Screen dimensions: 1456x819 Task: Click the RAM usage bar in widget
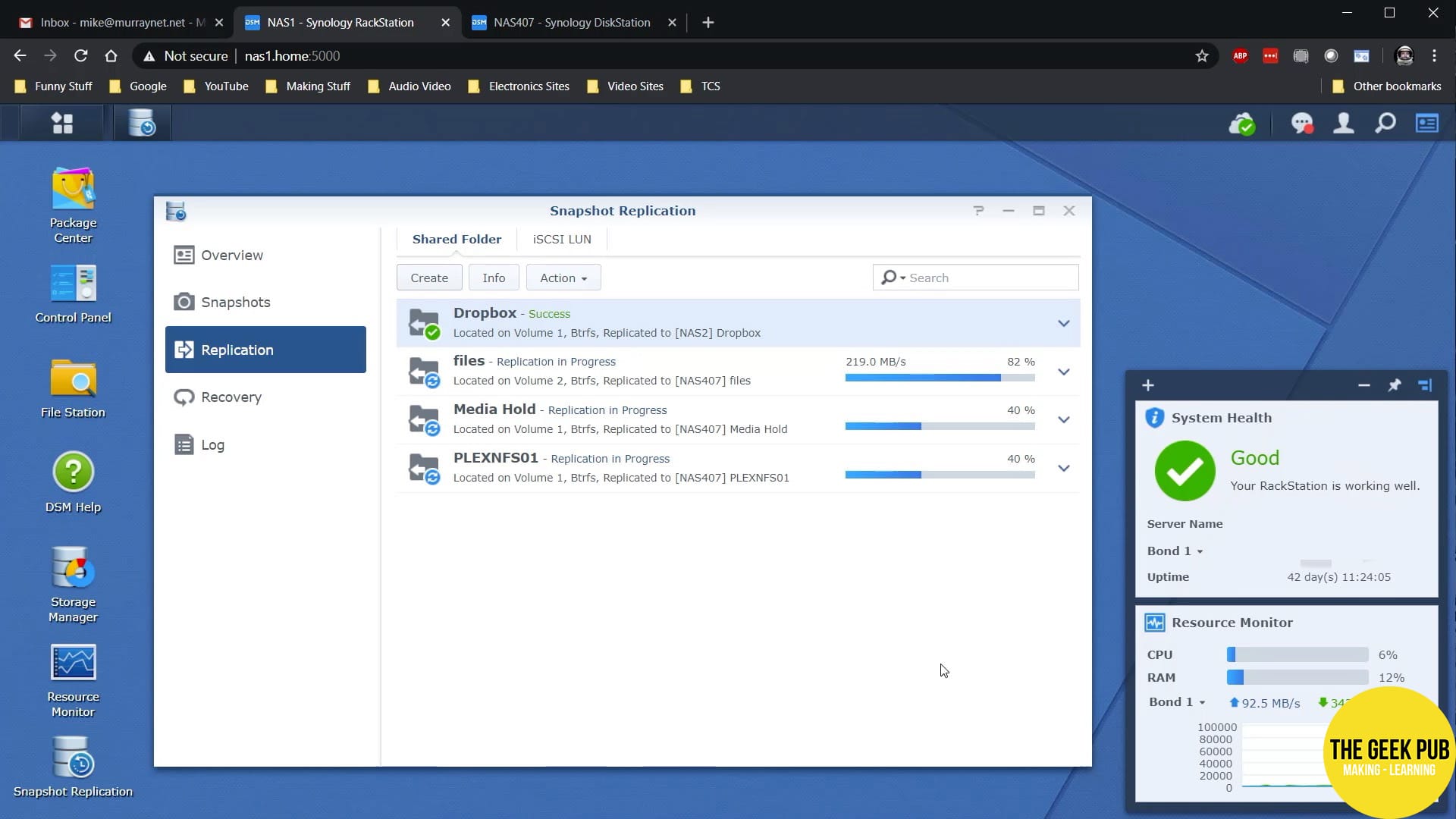tap(1298, 677)
